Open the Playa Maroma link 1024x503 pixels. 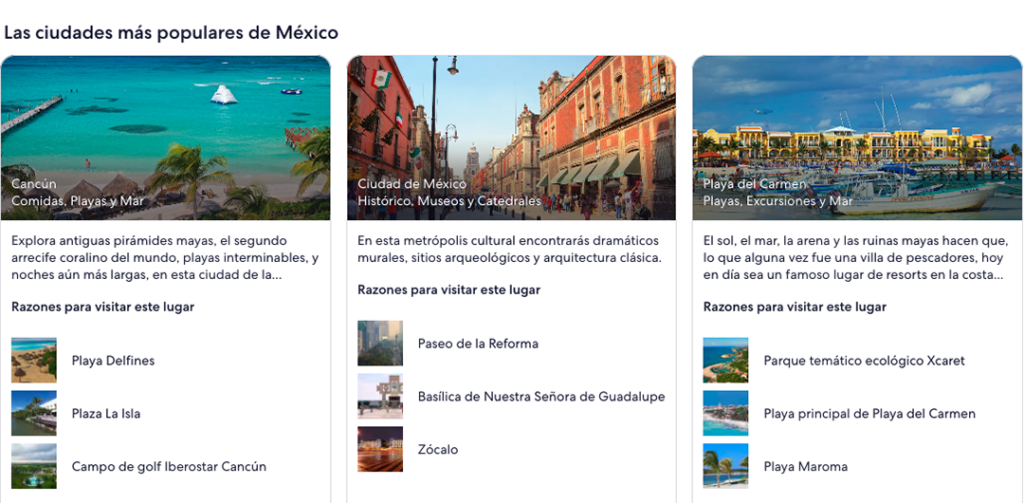[x=806, y=466]
